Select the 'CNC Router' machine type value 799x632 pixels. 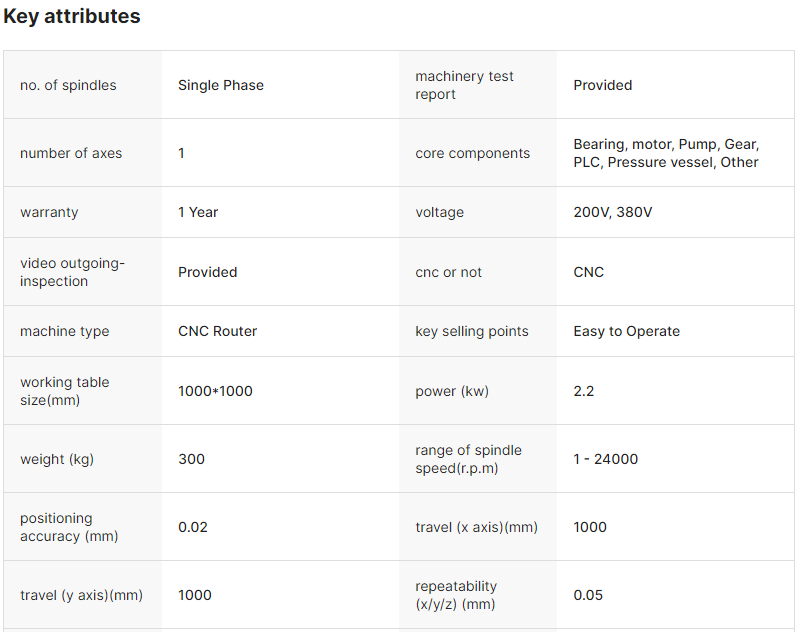(217, 331)
